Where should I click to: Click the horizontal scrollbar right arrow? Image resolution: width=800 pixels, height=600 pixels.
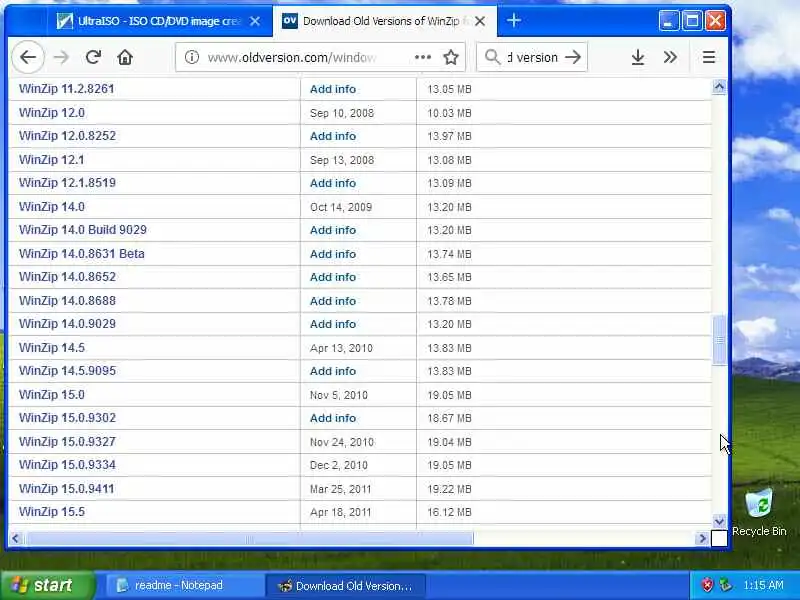pyautogui.click(x=702, y=538)
